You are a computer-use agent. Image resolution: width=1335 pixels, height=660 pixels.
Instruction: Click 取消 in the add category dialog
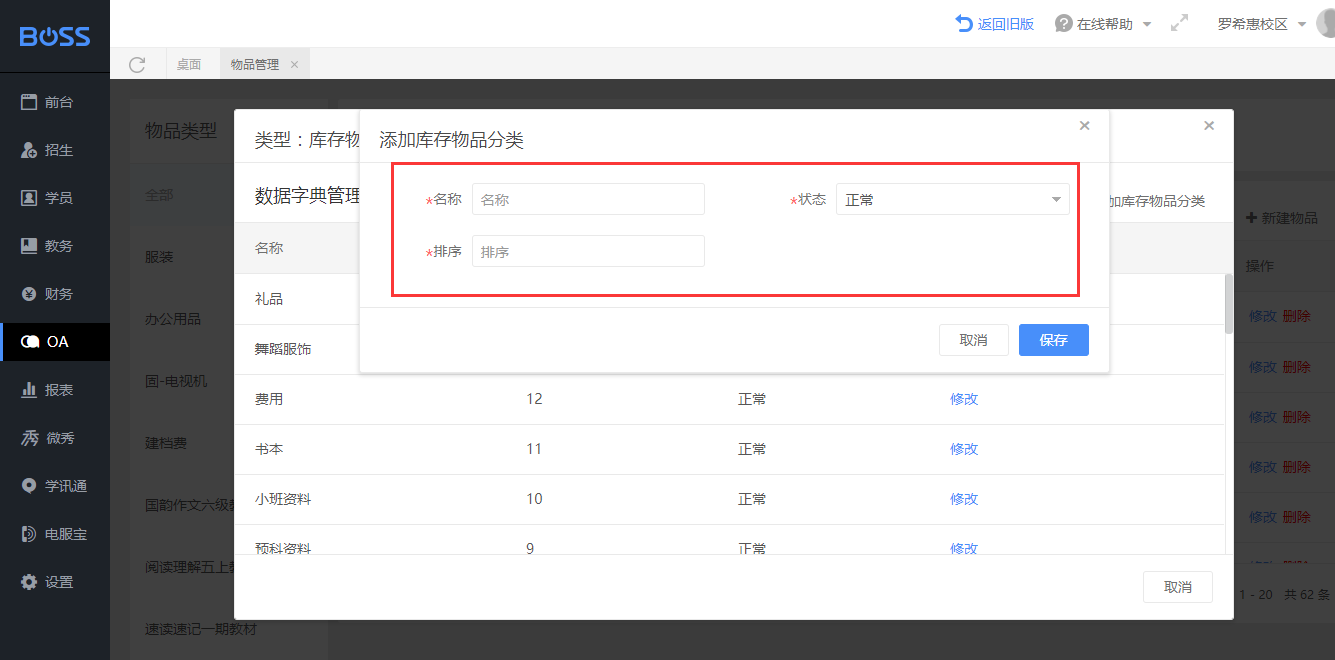click(x=974, y=340)
